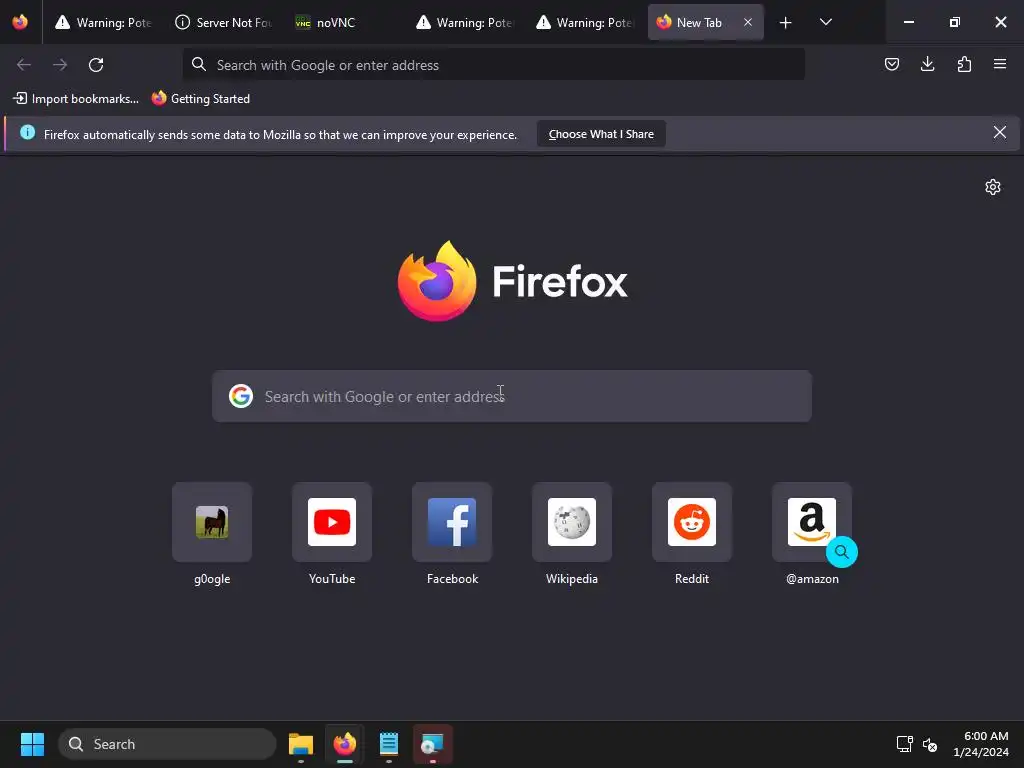Switch to the noVNC tab
This screenshot has width=1024, height=768.
coord(344,22)
